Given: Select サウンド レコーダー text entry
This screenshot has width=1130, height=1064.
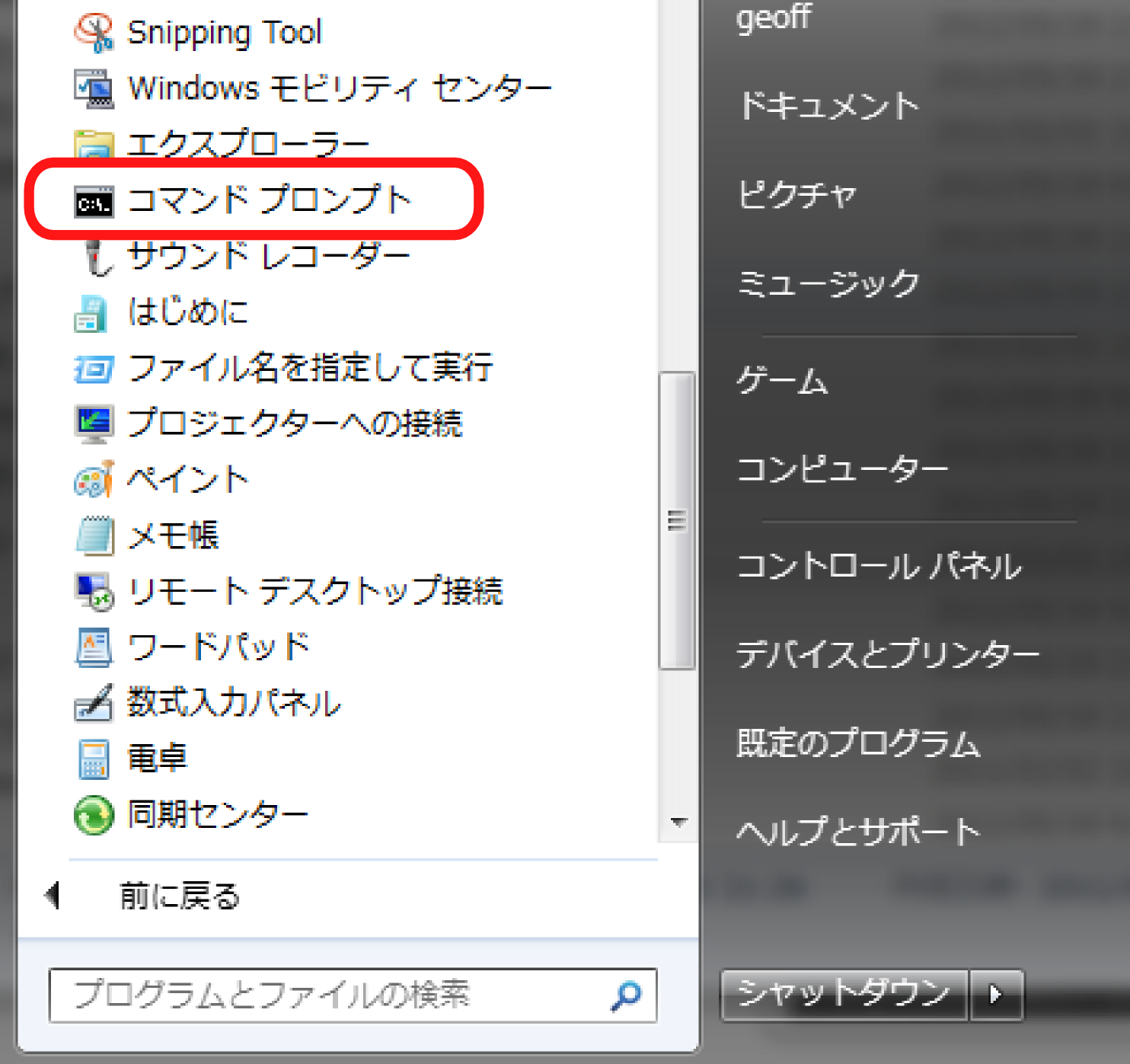Looking at the screenshot, I should pyautogui.click(x=269, y=257).
